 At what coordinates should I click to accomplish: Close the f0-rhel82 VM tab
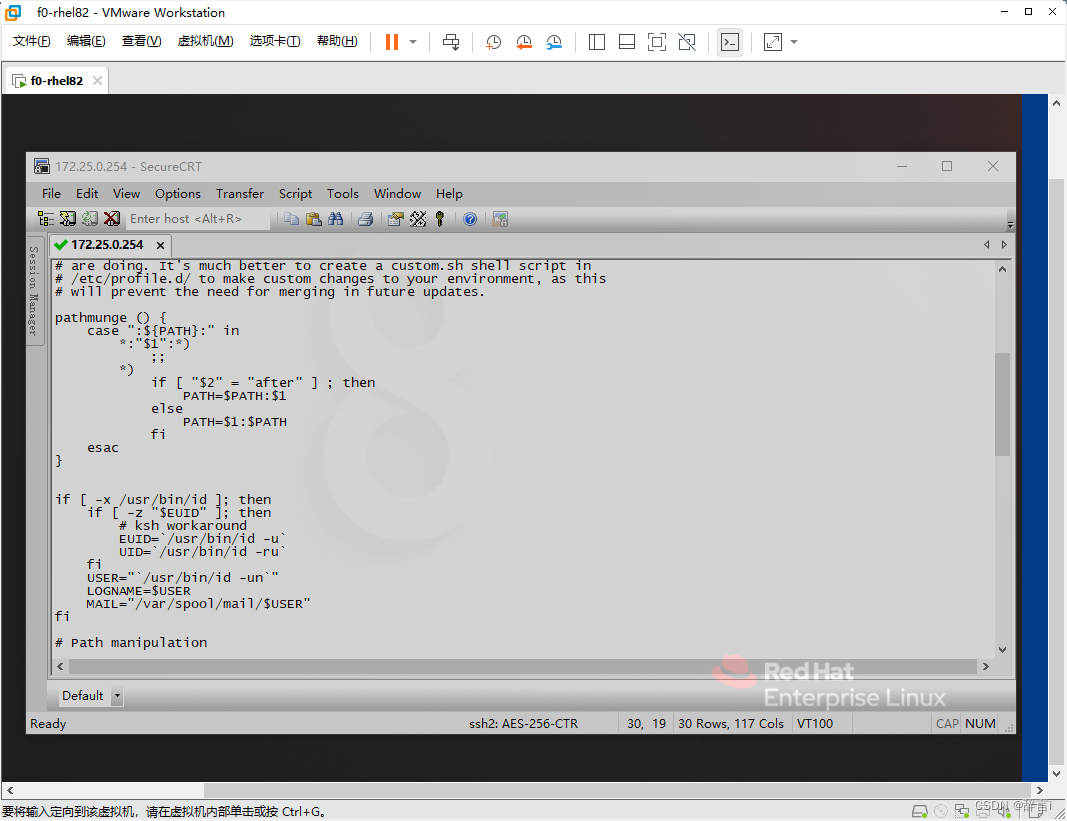pyautogui.click(x=97, y=80)
